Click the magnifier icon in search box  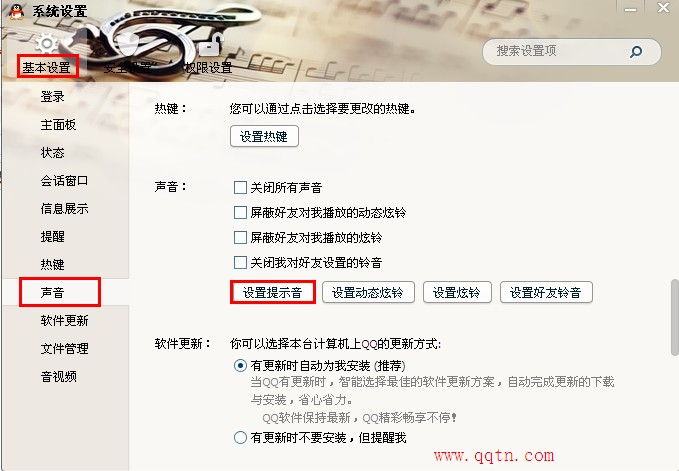[636, 52]
